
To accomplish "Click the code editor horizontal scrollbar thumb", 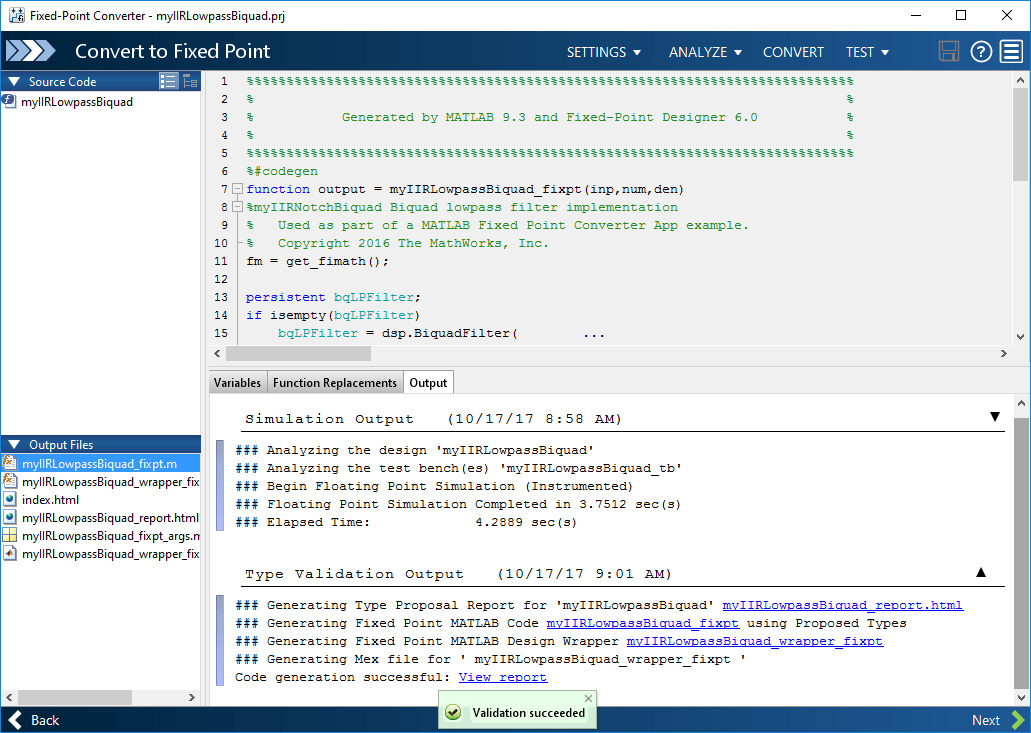I will (x=299, y=354).
